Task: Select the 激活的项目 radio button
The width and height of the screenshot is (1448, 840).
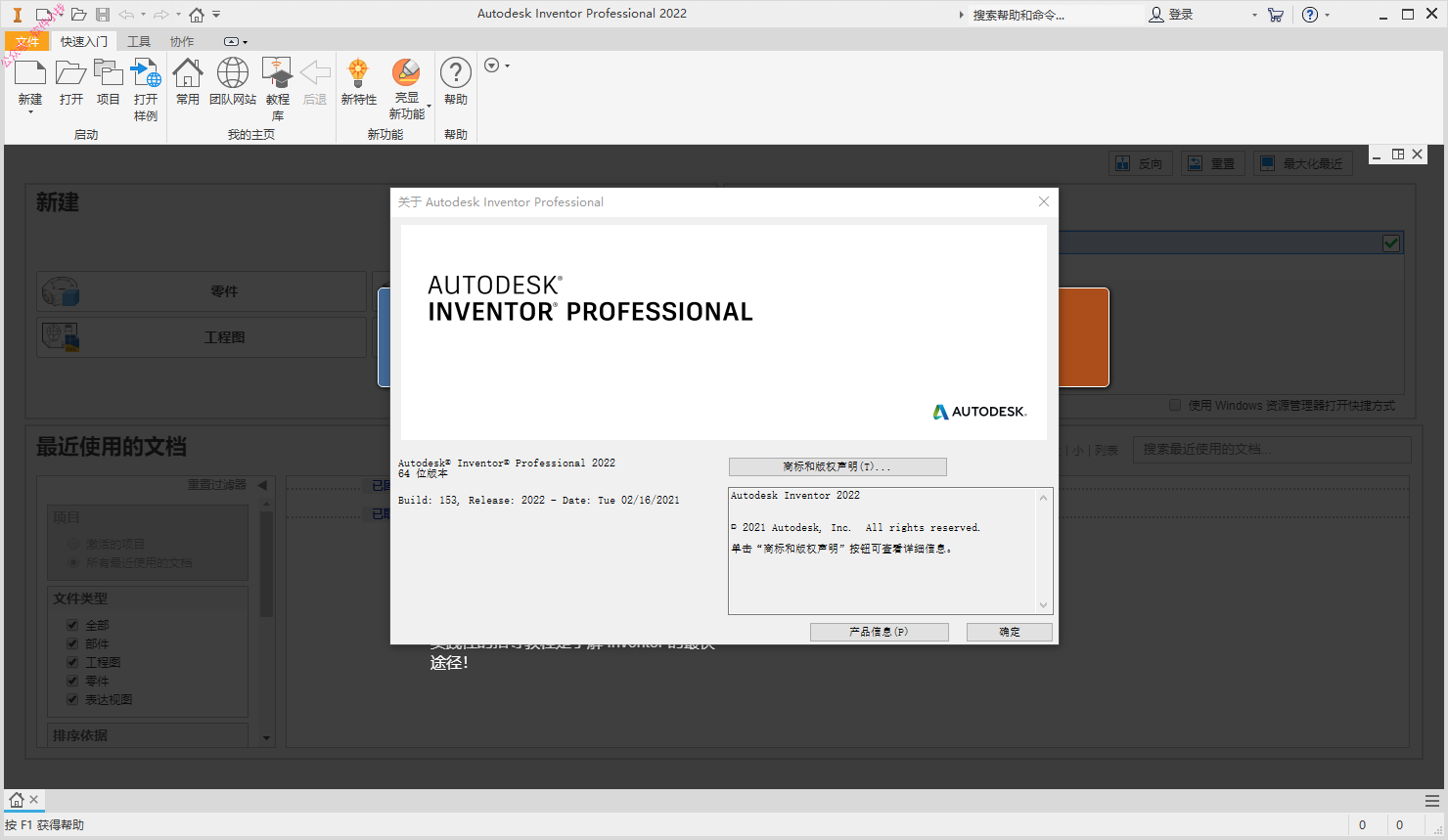Action: [x=73, y=544]
